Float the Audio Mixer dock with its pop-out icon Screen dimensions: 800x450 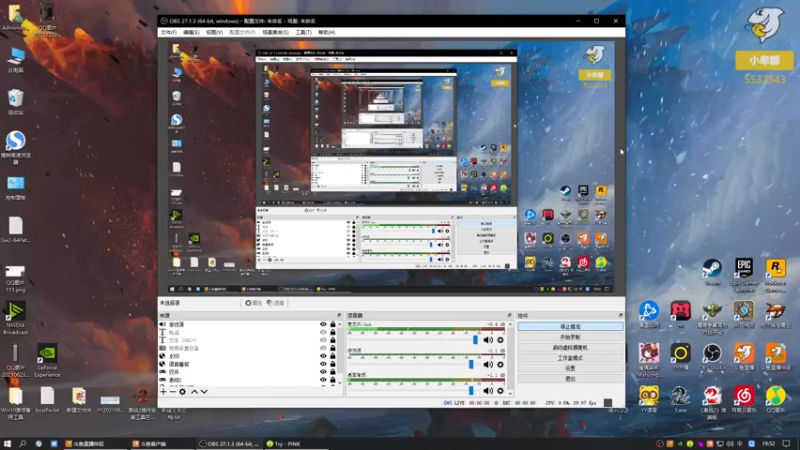(509, 315)
